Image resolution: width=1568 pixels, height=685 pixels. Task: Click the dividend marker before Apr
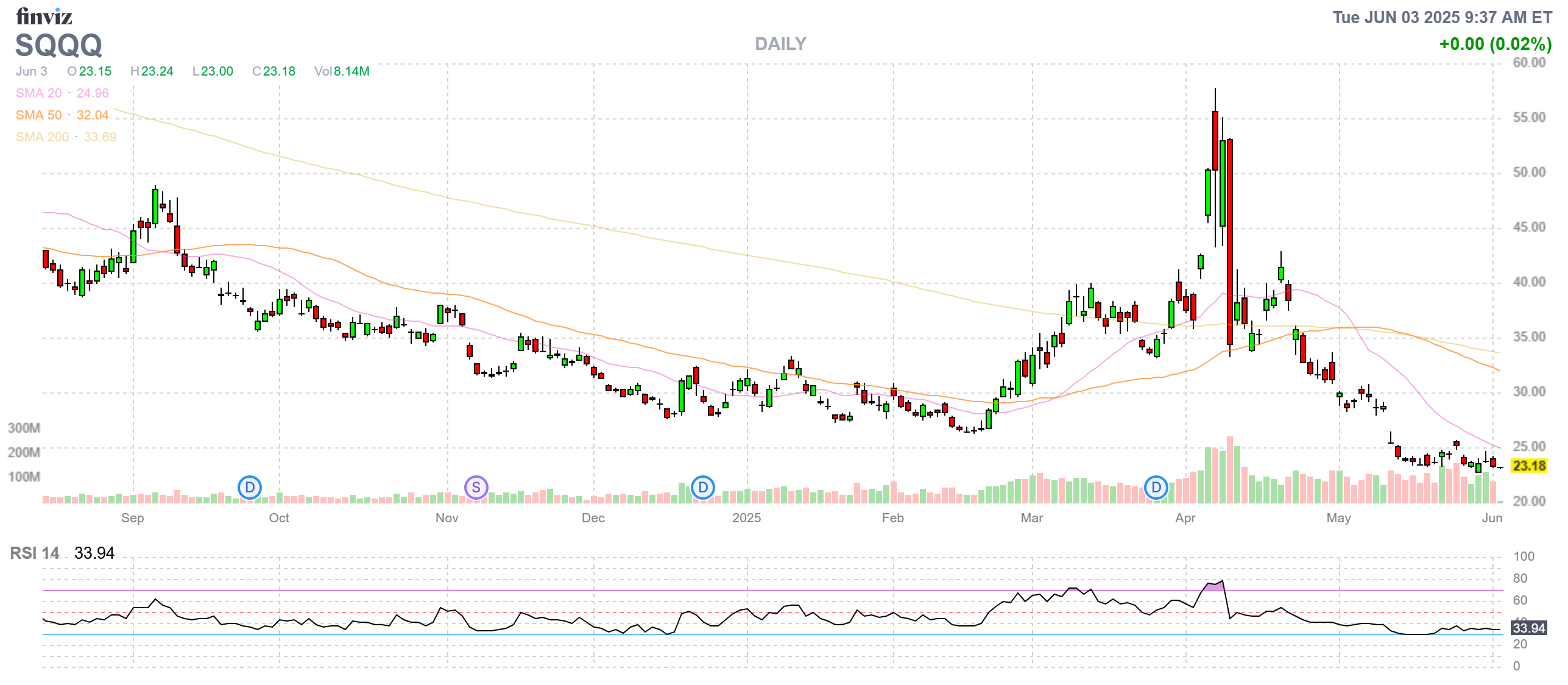pyautogui.click(x=1156, y=488)
